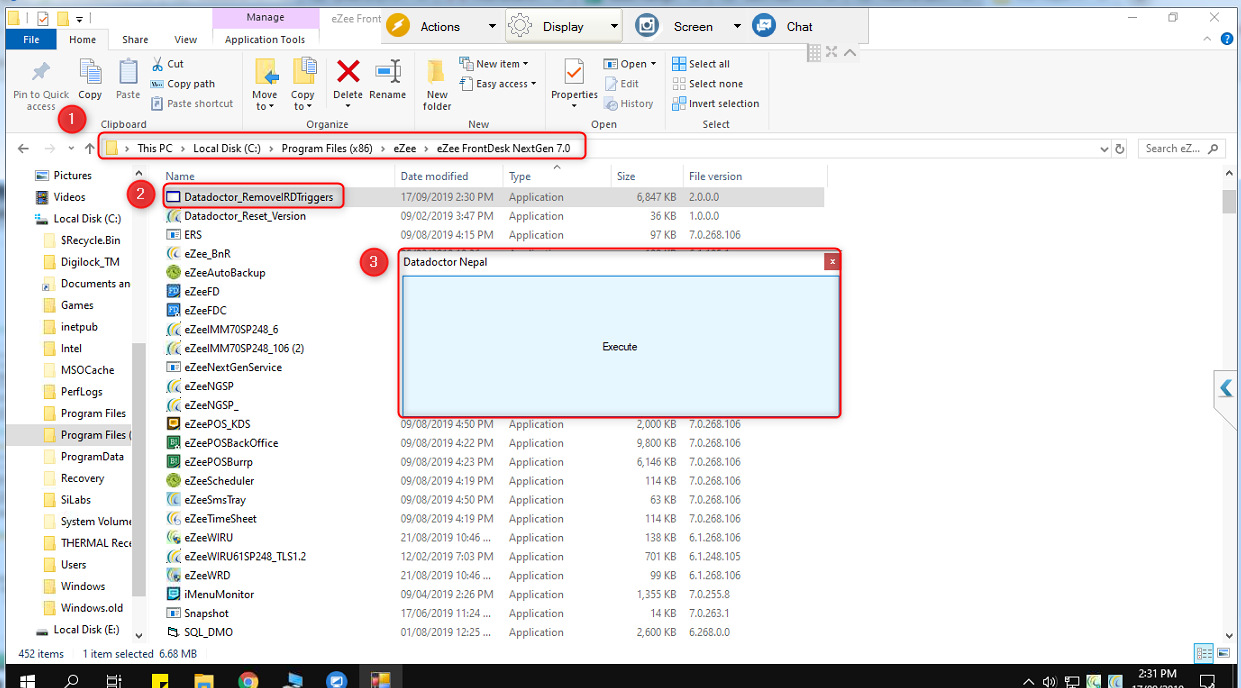Collapse the ribbon with the chevron
This screenshot has height=688, width=1241.
click(x=1206, y=39)
